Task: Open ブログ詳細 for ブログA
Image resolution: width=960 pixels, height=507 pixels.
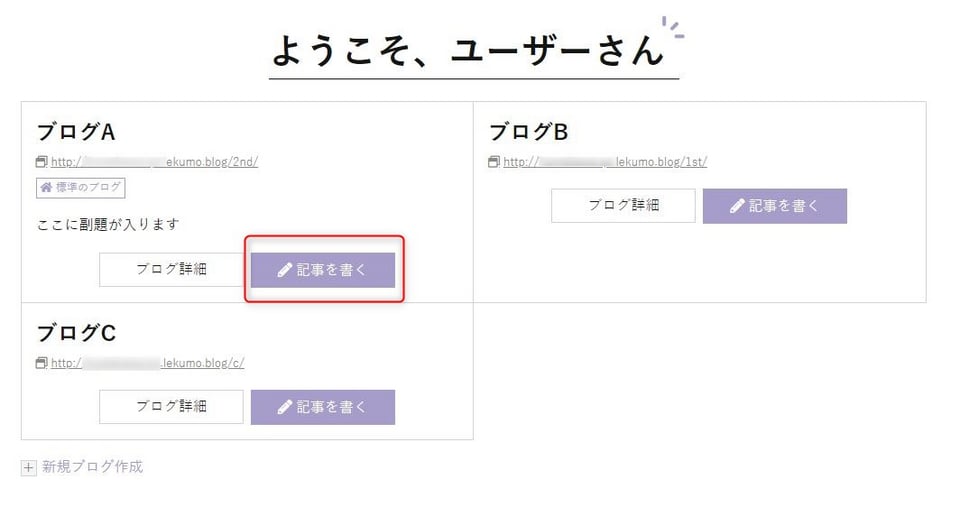Action: pyautogui.click(x=171, y=269)
